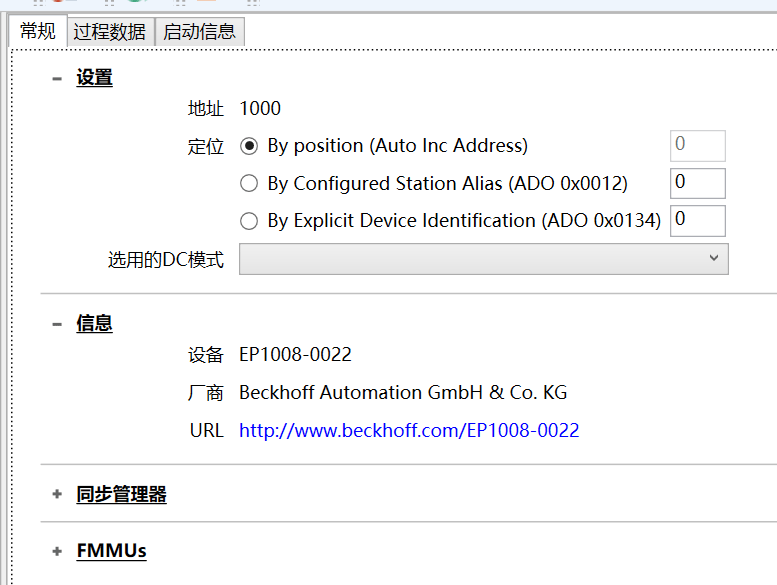This screenshot has width=777, height=585.
Task: Switch to the 常规 tab
Action: pyautogui.click(x=38, y=31)
